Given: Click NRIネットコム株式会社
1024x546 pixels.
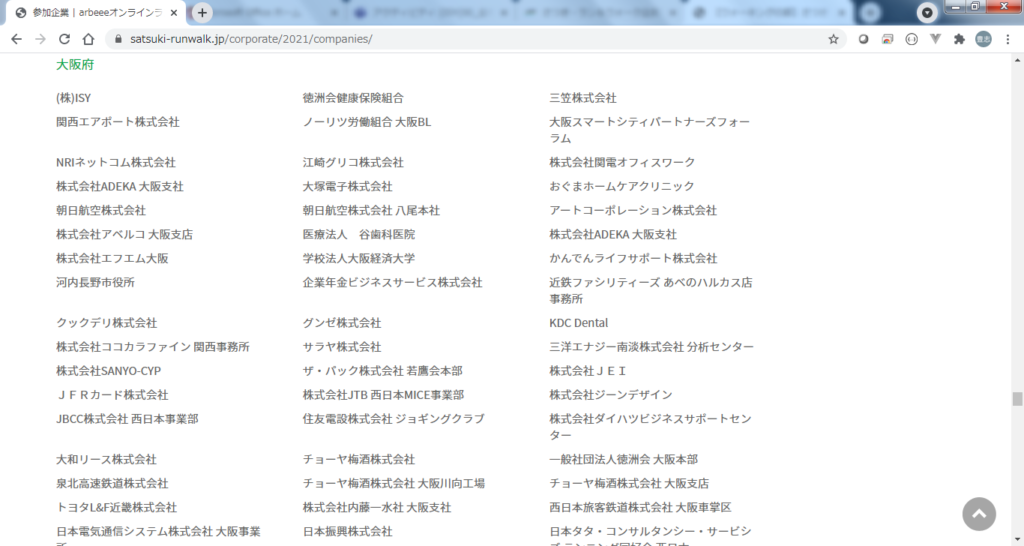Looking at the screenshot, I should pyautogui.click(x=116, y=163).
